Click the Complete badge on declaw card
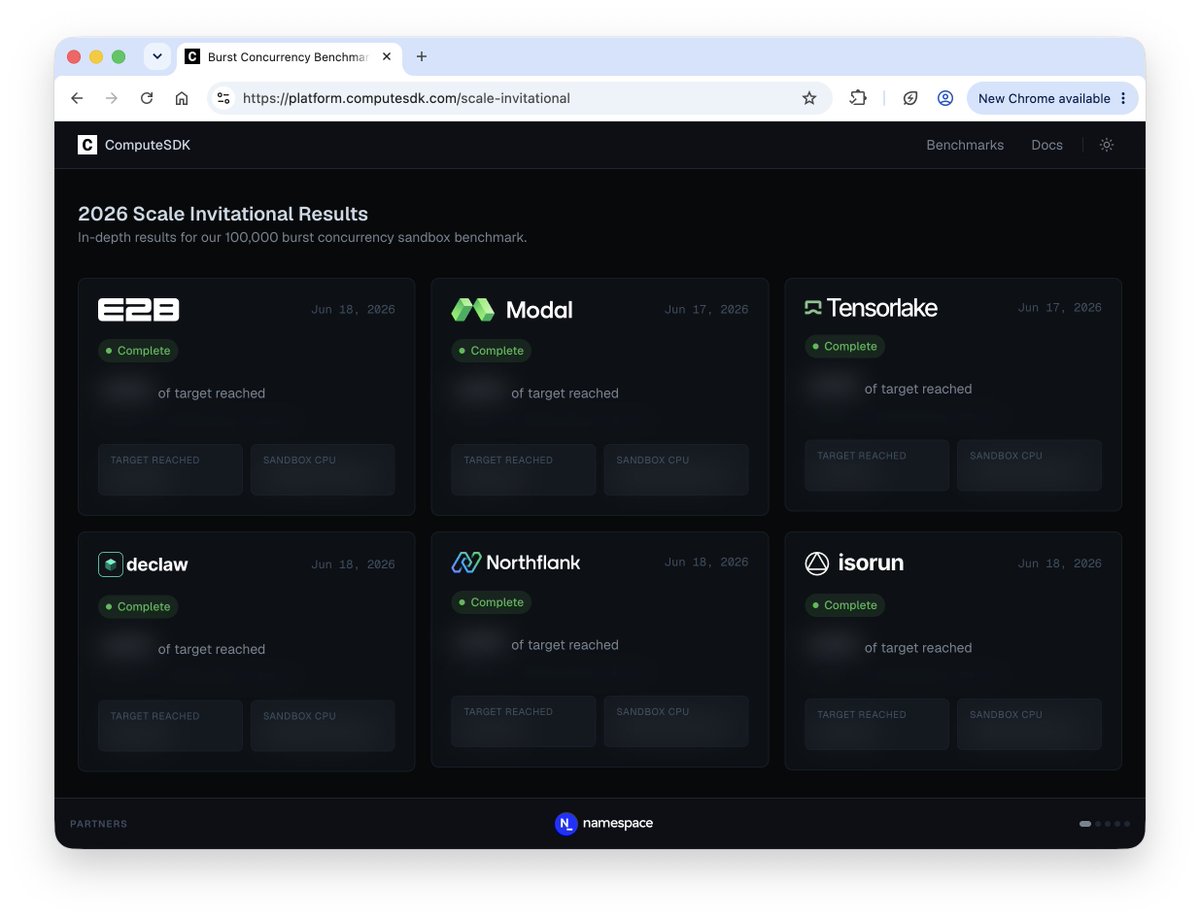The image size is (1200, 921). click(138, 607)
